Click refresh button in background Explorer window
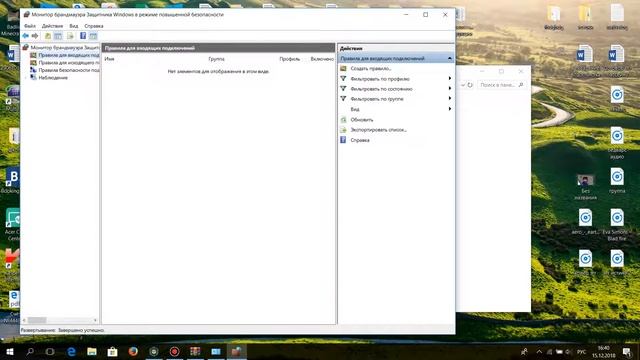This screenshot has width=640, height=360. click(x=470, y=85)
